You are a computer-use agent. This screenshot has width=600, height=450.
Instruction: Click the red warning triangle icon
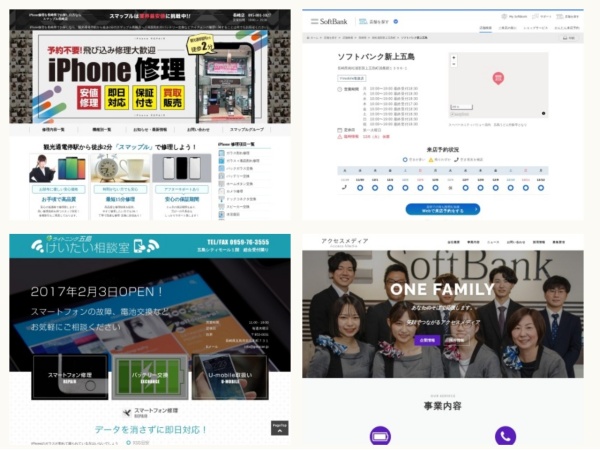(x=339, y=137)
